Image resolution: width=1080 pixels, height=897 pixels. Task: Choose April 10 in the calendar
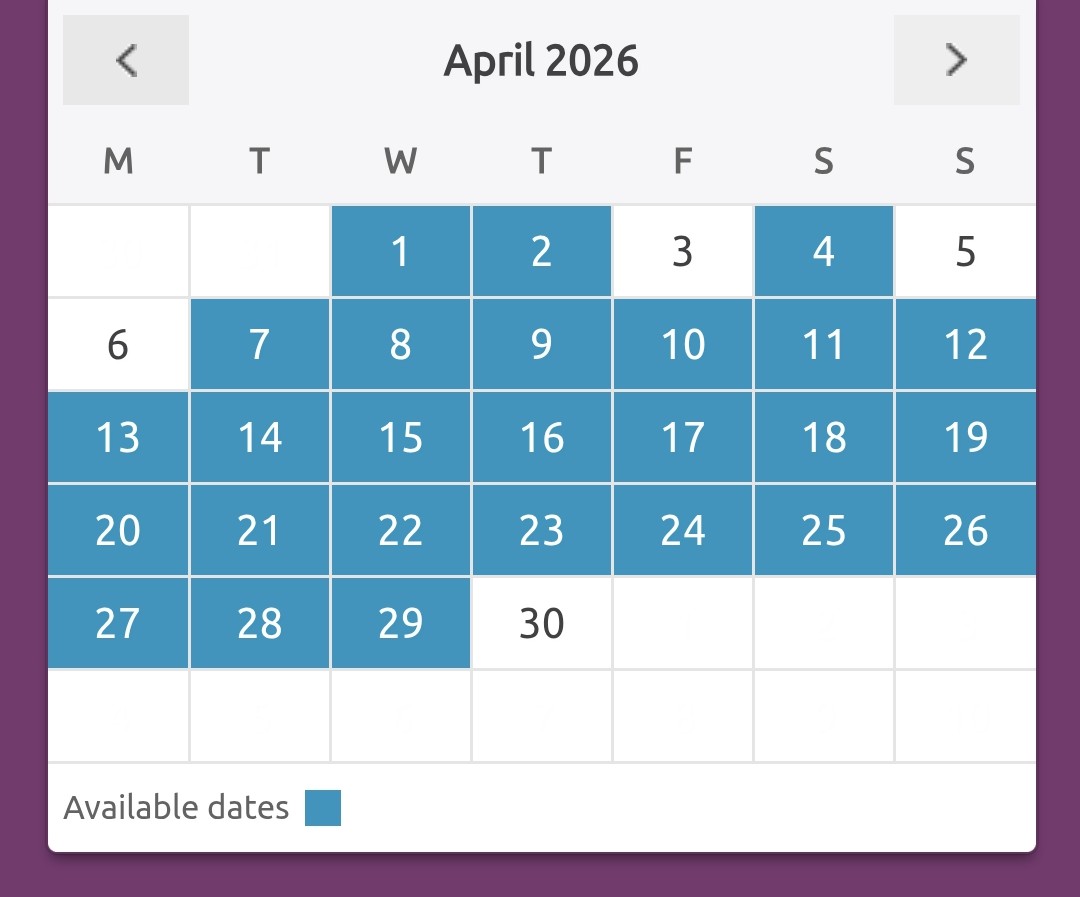coord(683,345)
